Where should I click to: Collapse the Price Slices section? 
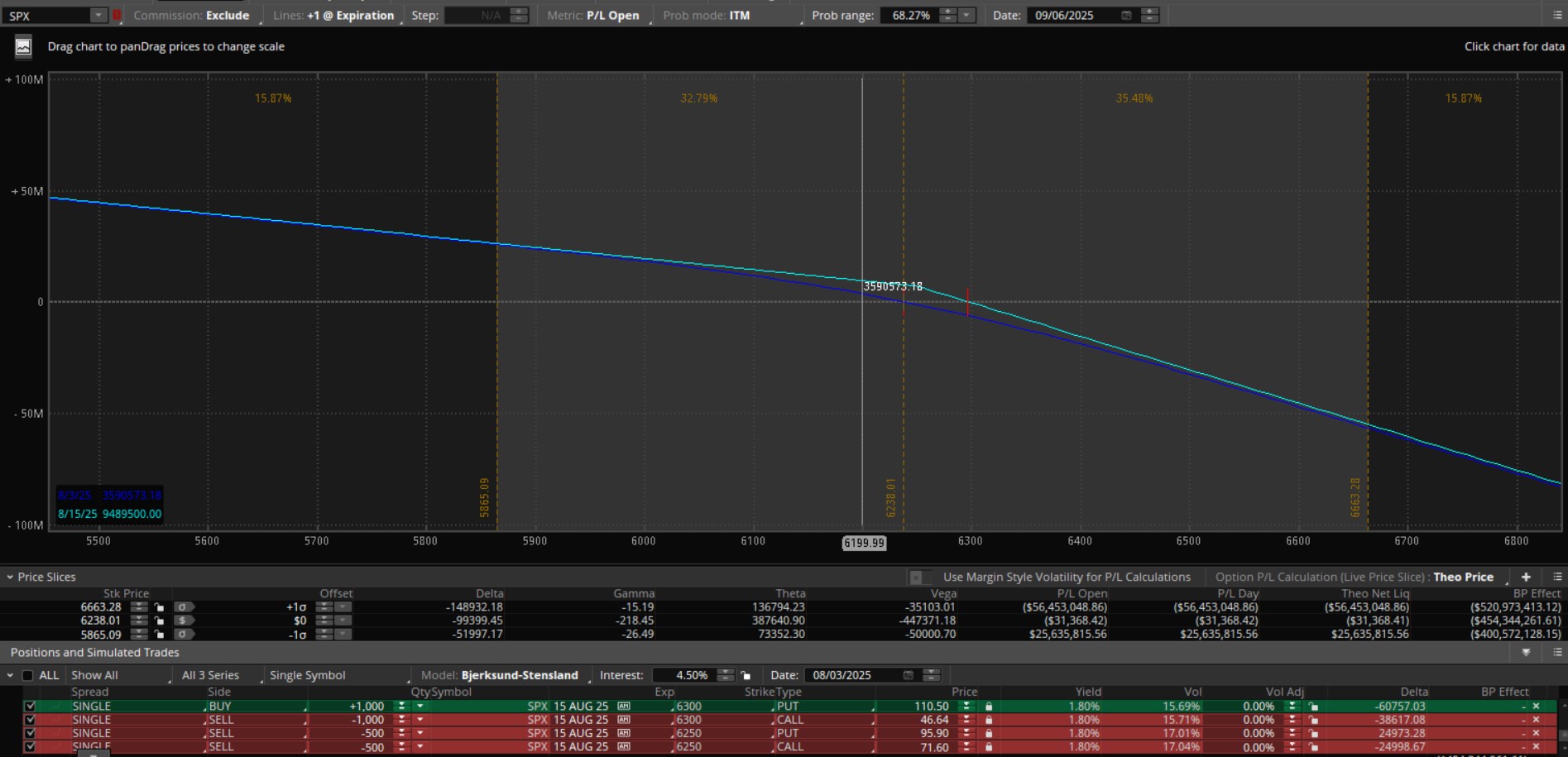pyautogui.click(x=10, y=577)
